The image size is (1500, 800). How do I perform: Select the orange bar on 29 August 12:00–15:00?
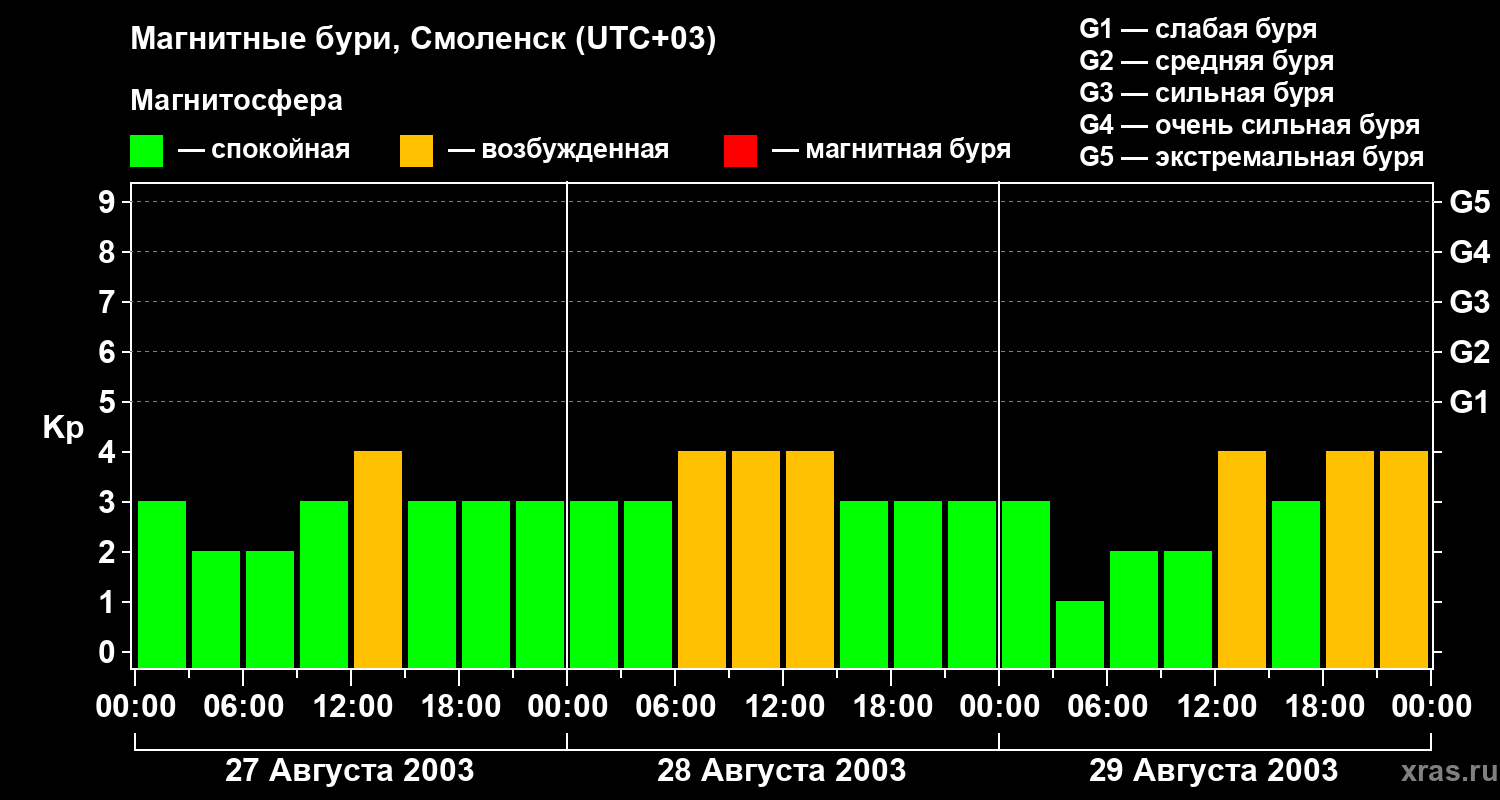(x=1242, y=559)
